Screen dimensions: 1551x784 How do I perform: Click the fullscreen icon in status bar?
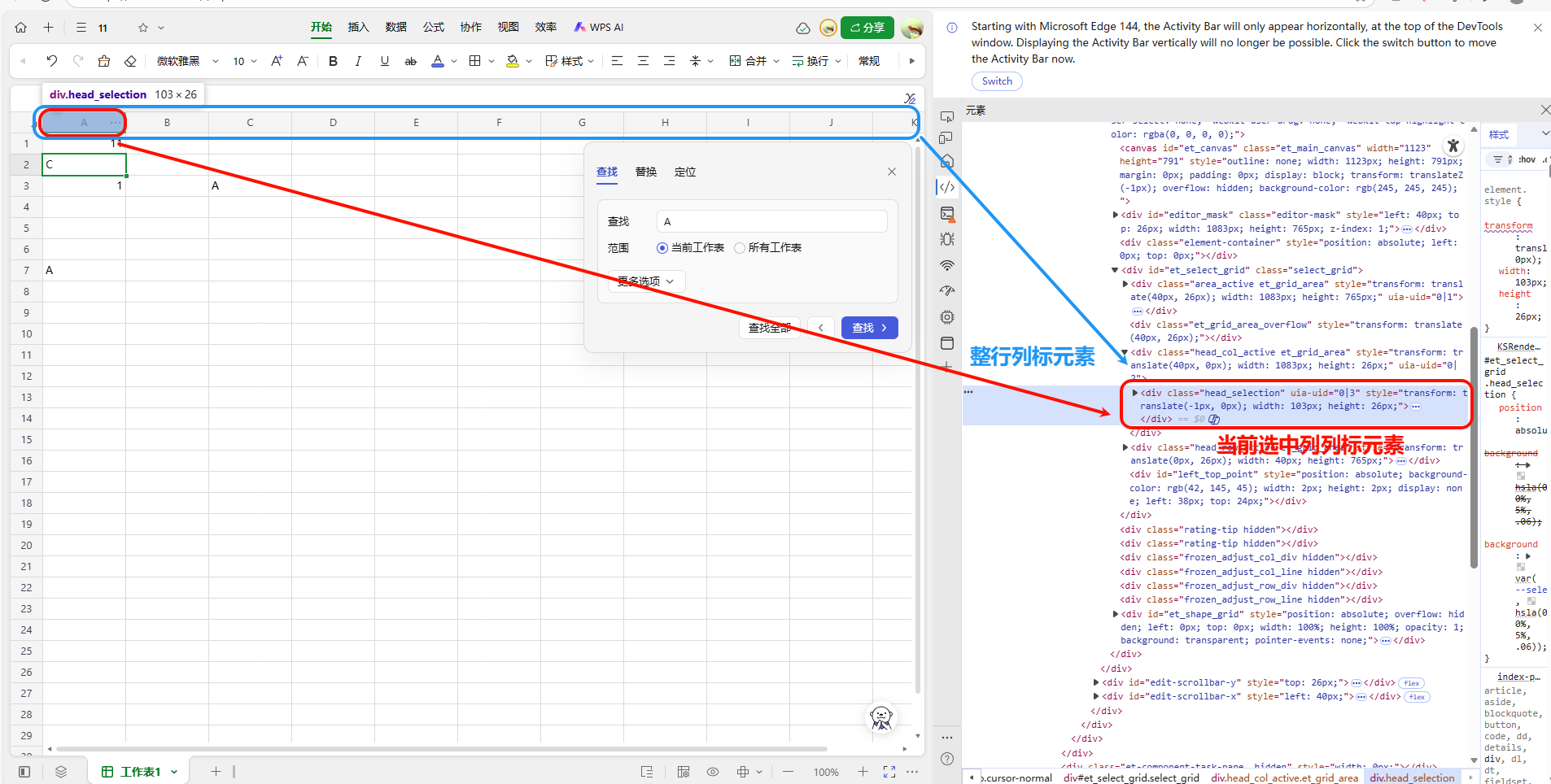(889, 772)
